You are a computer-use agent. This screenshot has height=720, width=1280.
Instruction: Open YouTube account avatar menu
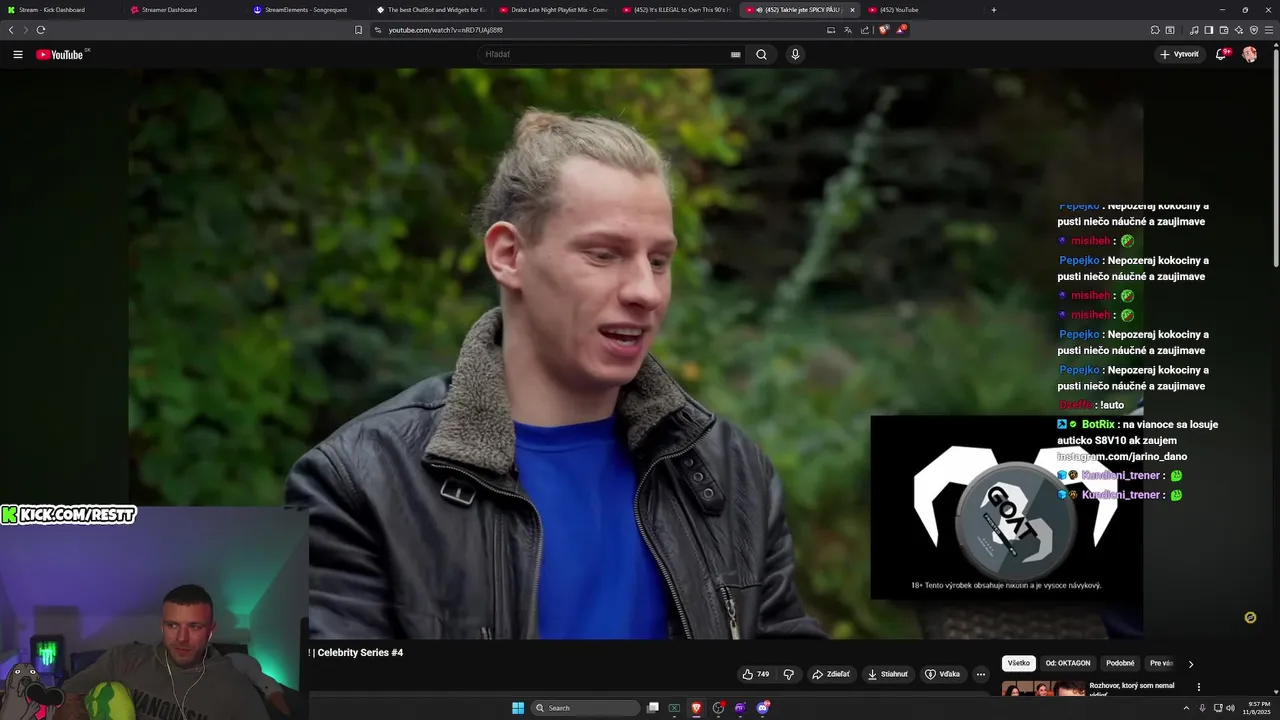point(1249,54)
